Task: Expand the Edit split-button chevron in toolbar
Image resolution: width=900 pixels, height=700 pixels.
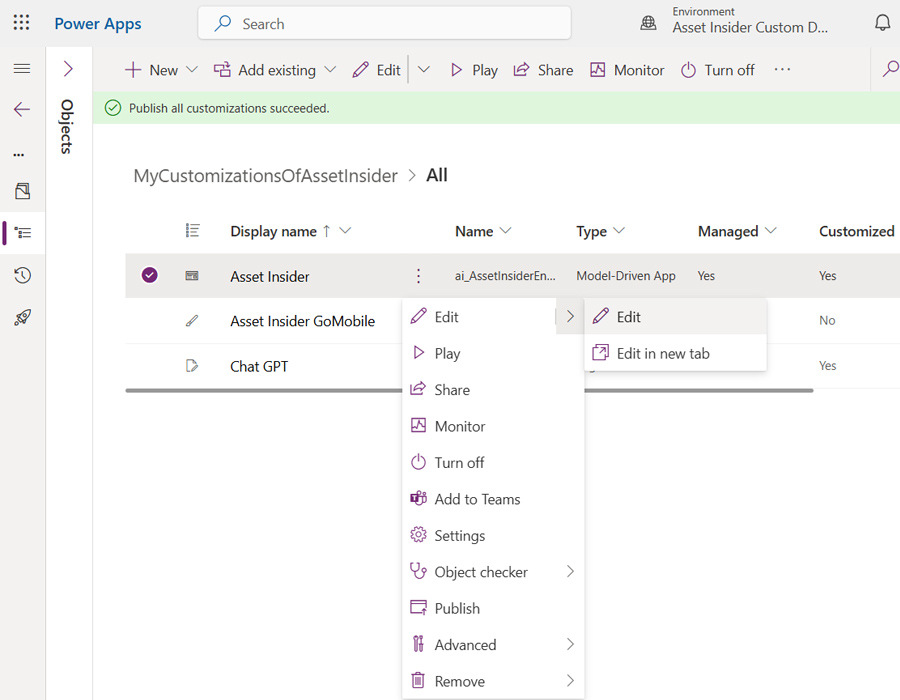Action: (424, 69)
